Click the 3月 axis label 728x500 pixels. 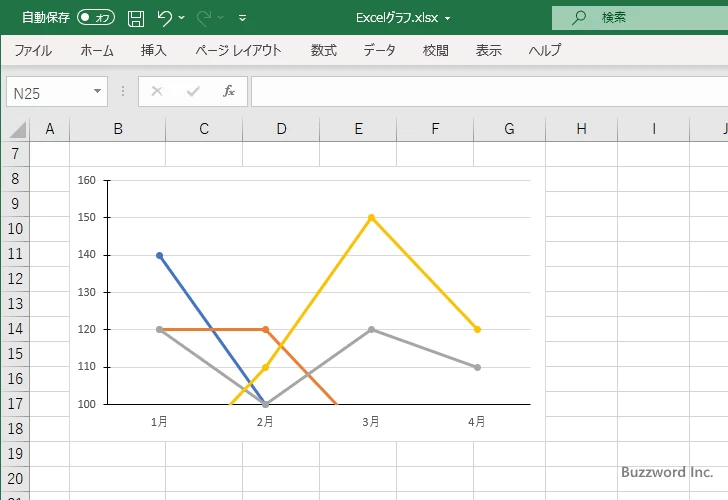(x=371, y=422)
